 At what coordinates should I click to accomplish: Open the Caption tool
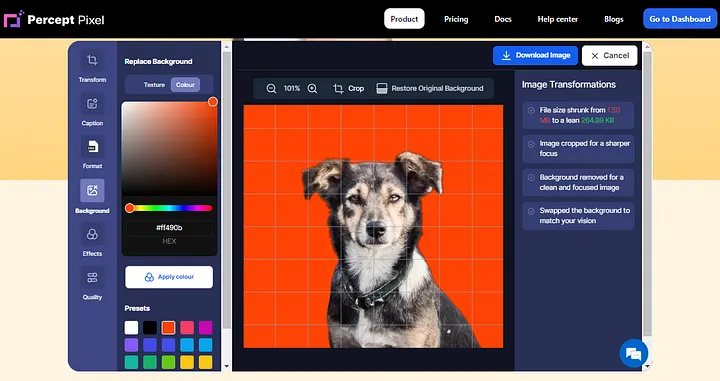click(x=92, y=110)
